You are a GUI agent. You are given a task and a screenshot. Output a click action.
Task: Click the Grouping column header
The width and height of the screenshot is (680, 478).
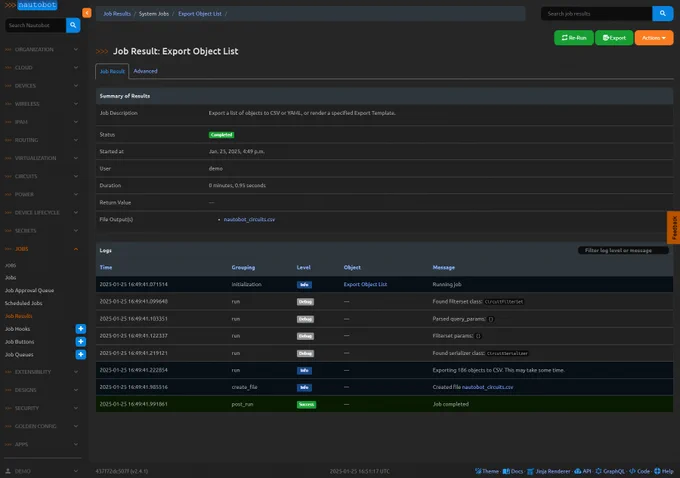(x=243, y=268)
